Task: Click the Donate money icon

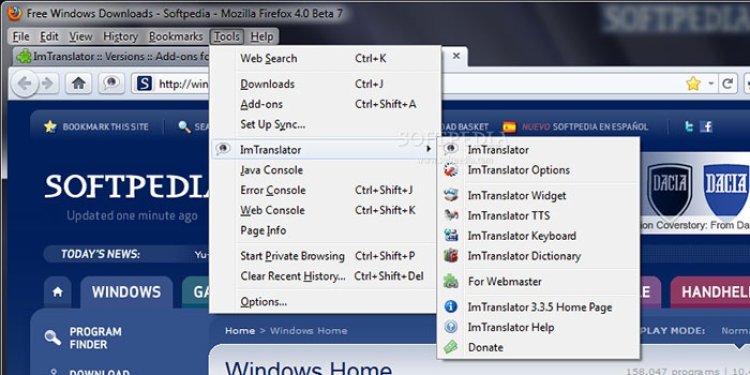Action: tap(451, 347)
